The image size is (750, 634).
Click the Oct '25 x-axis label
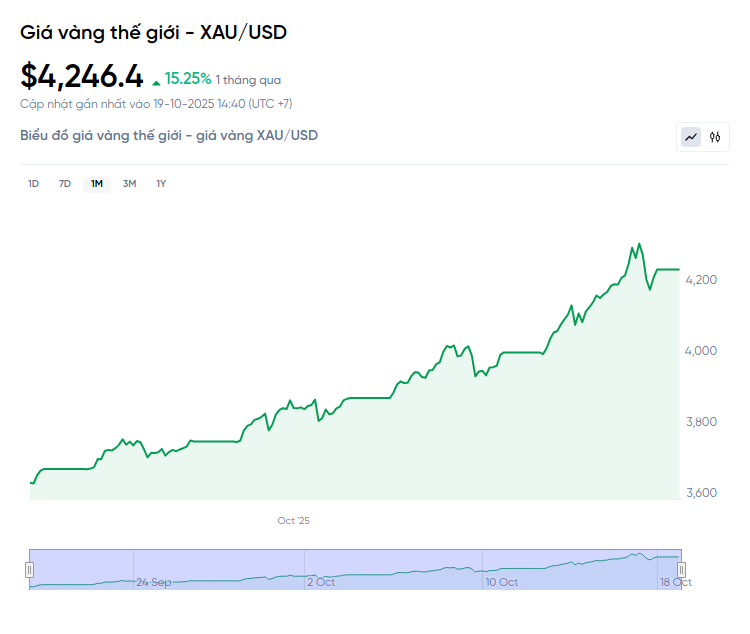(x=294, y=520)
